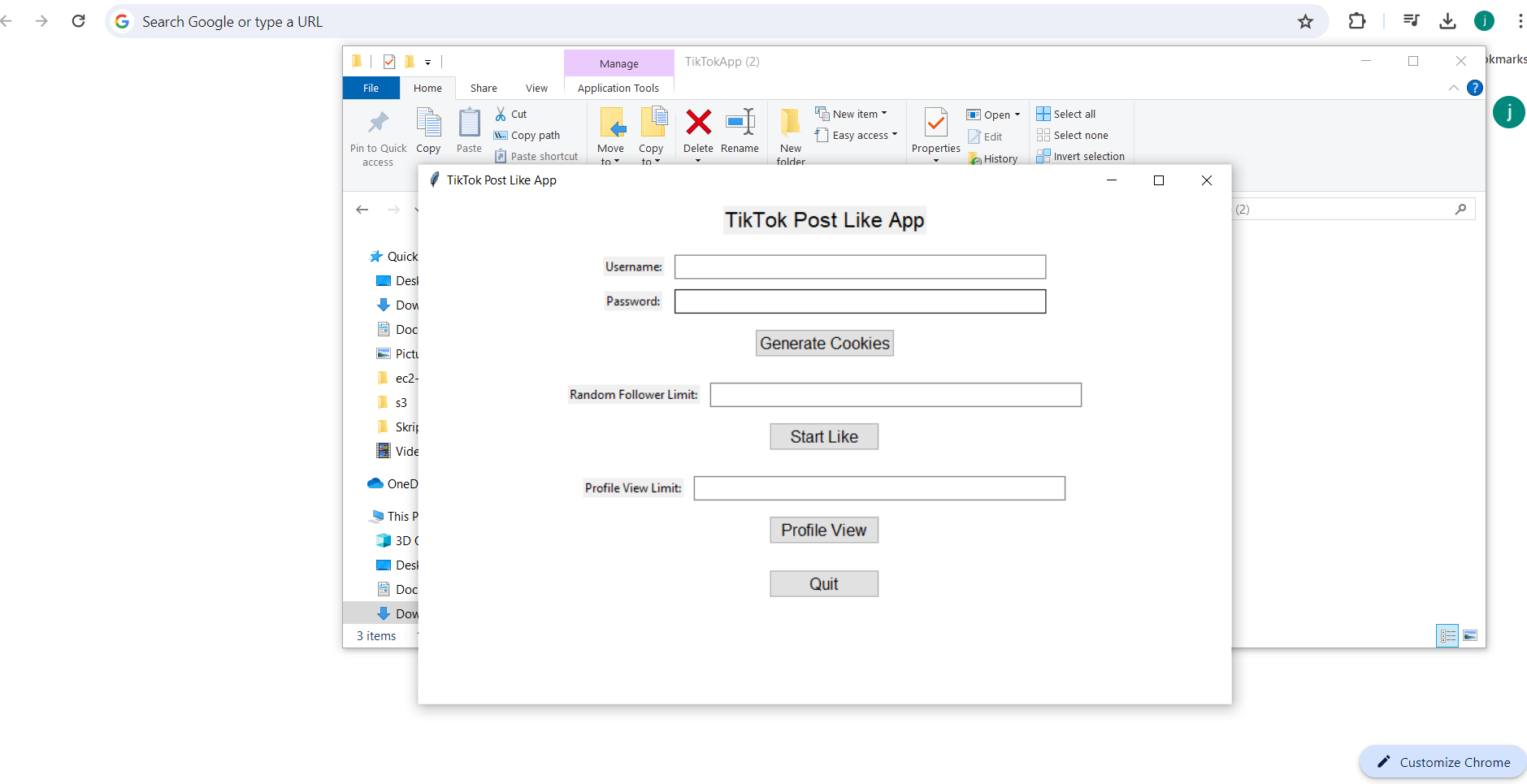Click Select none in ribbon
Viewport: 1527px width, 784px height.
click(1072, 135)
